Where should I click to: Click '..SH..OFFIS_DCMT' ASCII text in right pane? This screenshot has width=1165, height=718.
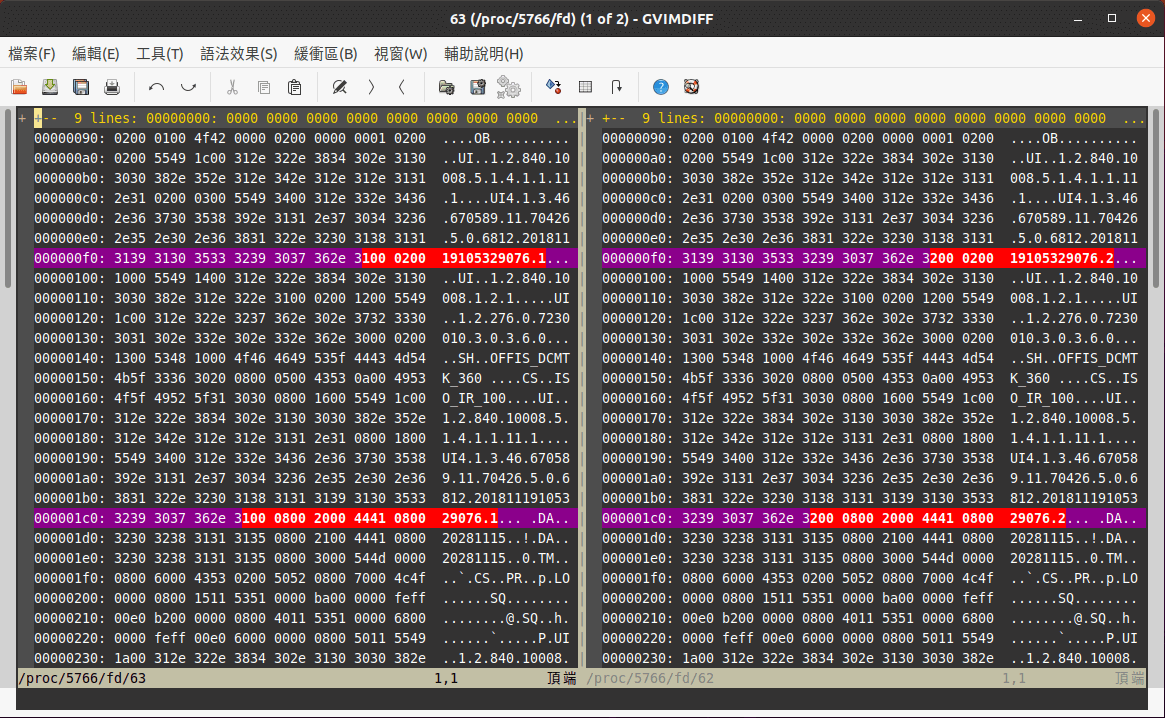click(x=1074, y=358)
